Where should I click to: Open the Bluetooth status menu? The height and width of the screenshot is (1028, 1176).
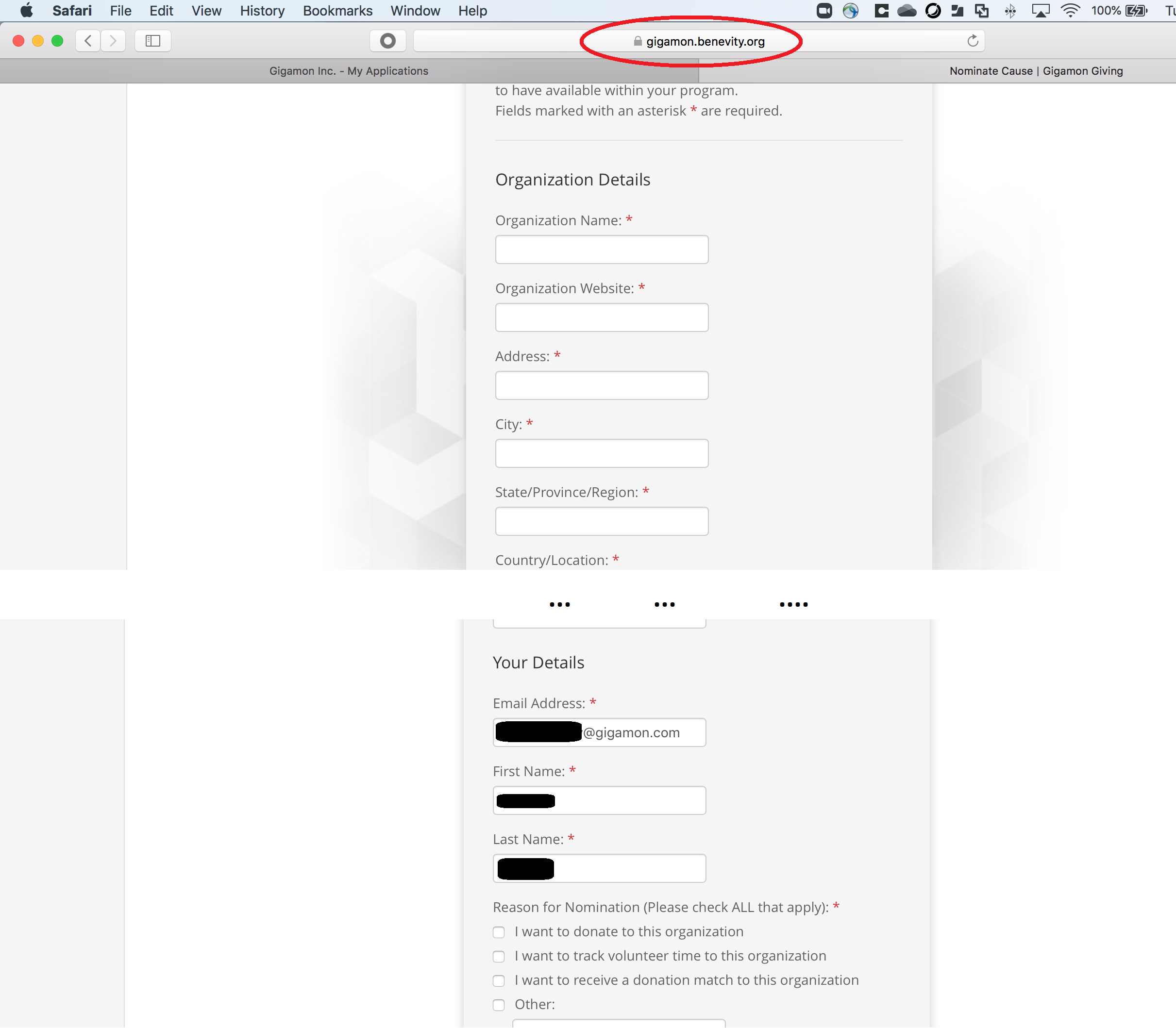pyautogui.click(x=1011, y=10)
